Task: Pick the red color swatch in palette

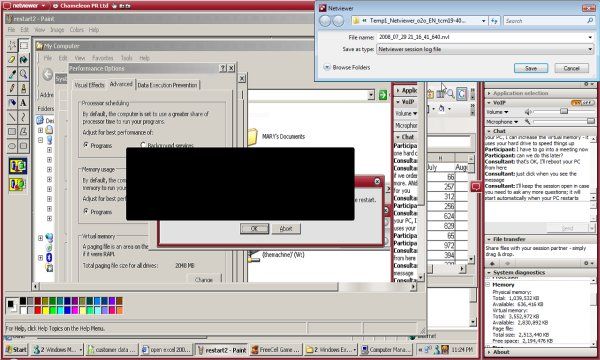Action: [x=38, y=310]
